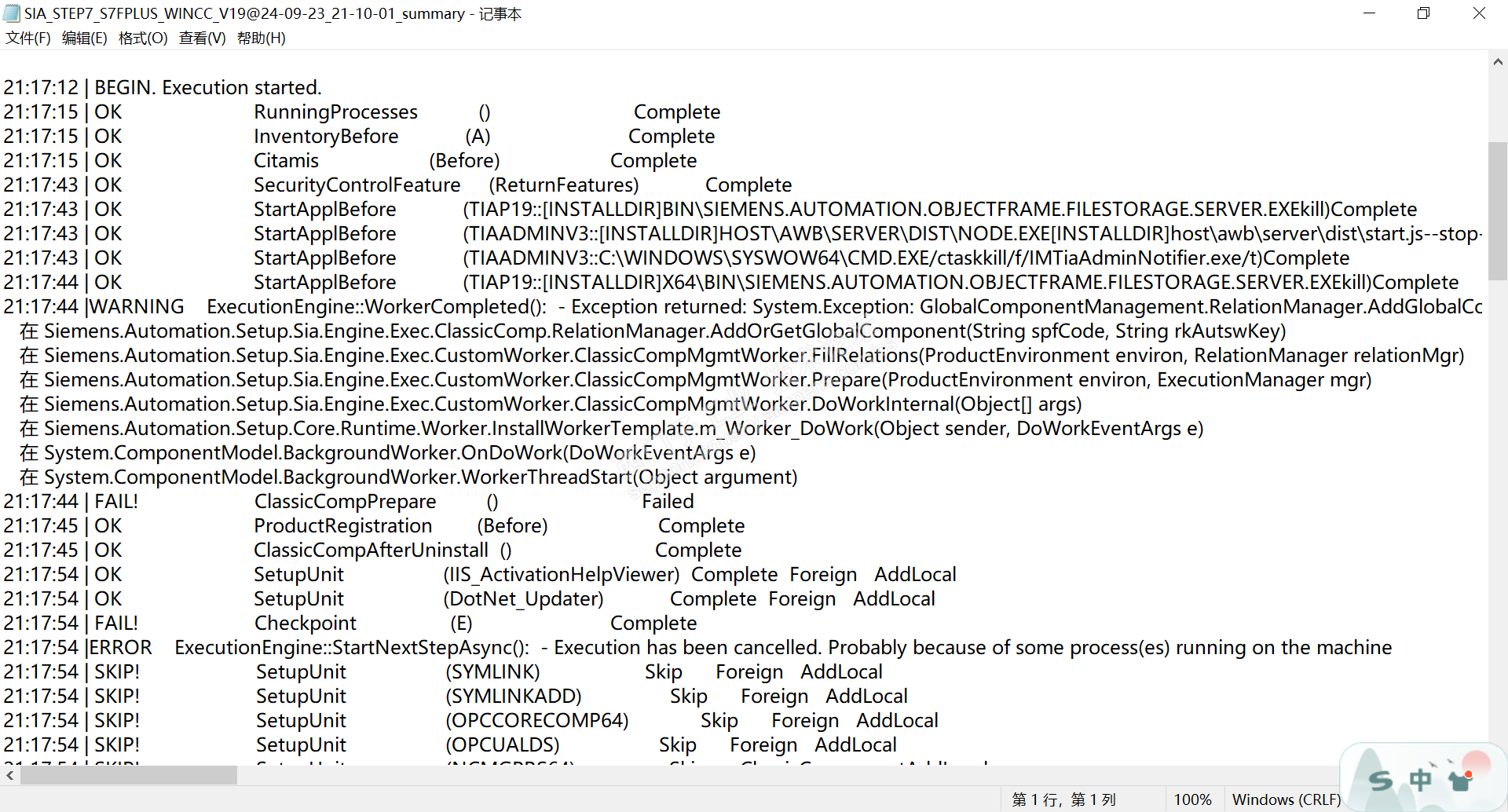Screen dimensions: 1508x812
Task: Click the "(SYMLINKADD)" text
Action: pos(514,696)
